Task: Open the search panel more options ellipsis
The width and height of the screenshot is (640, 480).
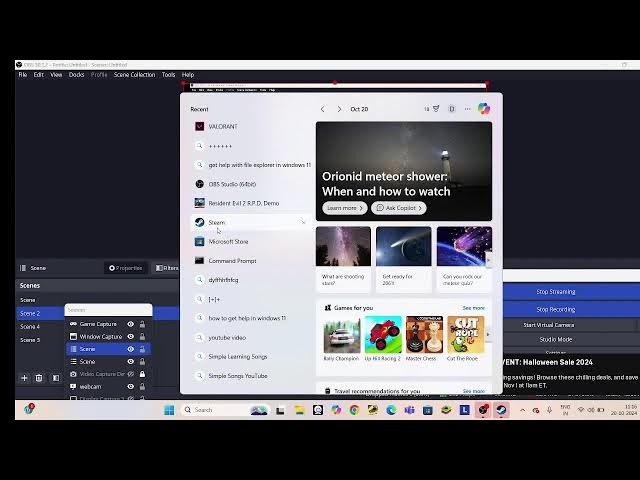Action: click(468, 108)
